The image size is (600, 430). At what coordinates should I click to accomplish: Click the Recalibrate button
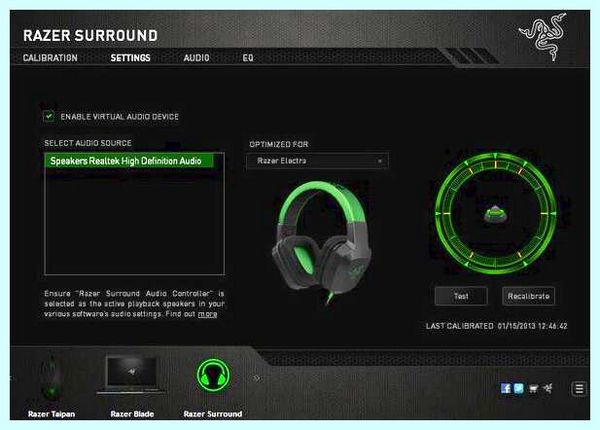(x=528, y=296)
